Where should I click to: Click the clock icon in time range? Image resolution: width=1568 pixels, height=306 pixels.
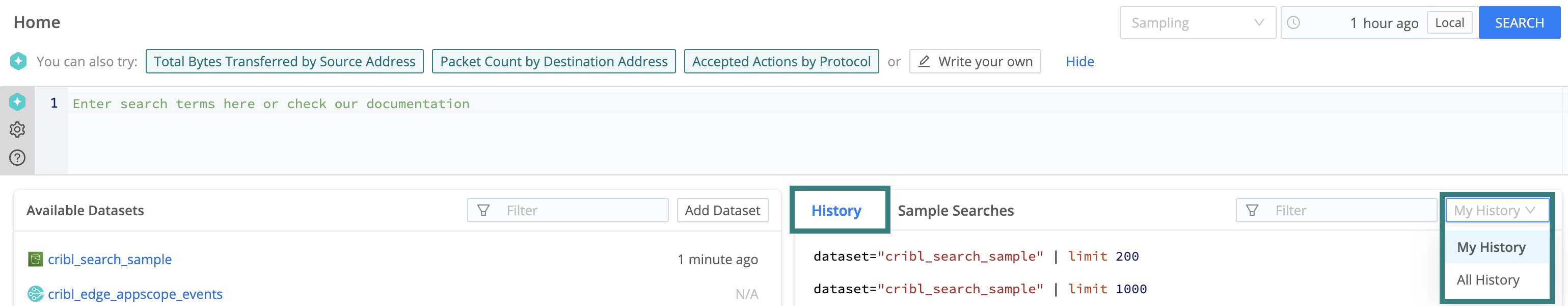click(1293, 22)
